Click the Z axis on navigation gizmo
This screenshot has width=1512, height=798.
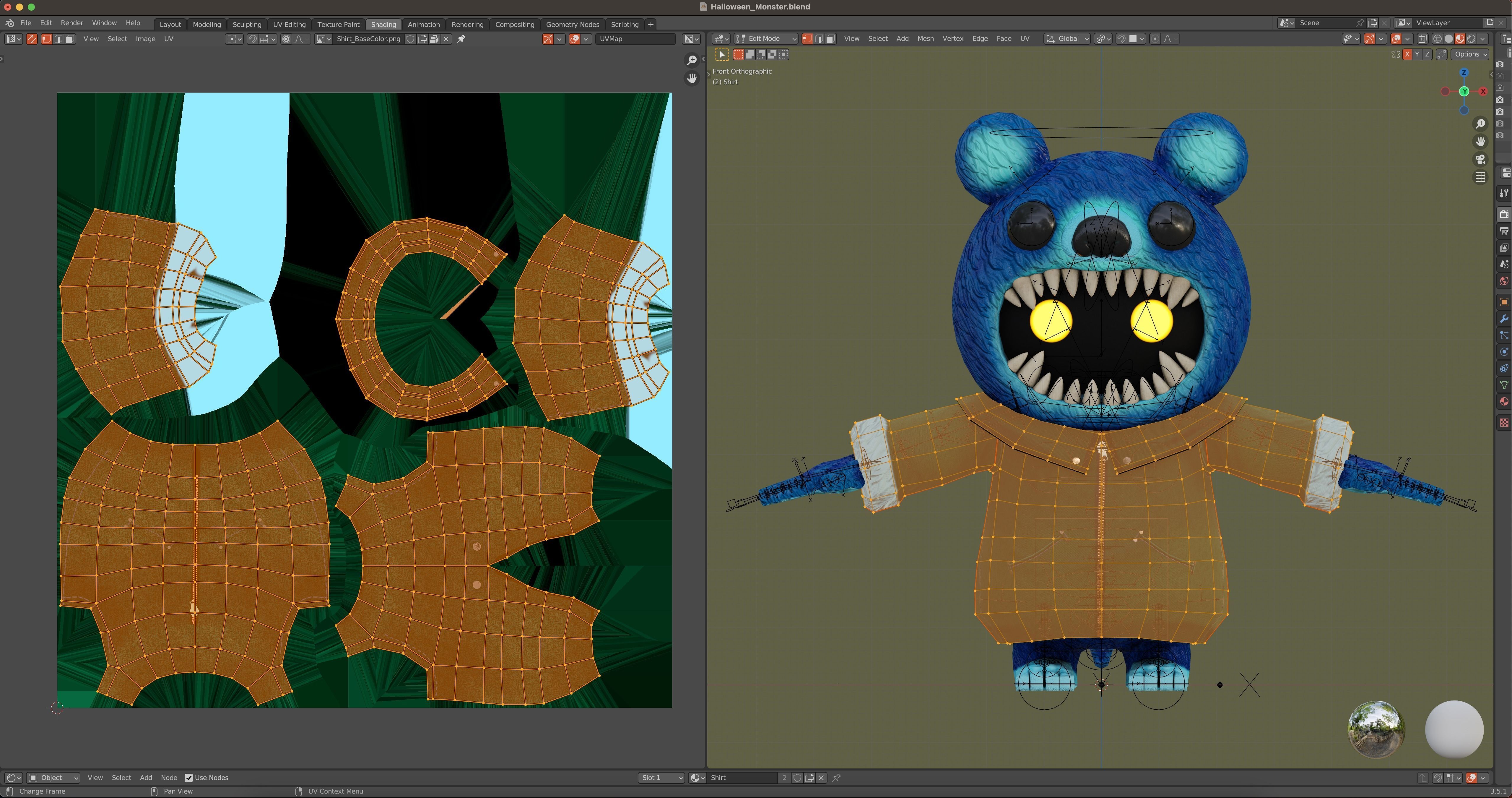(1464, 73)
